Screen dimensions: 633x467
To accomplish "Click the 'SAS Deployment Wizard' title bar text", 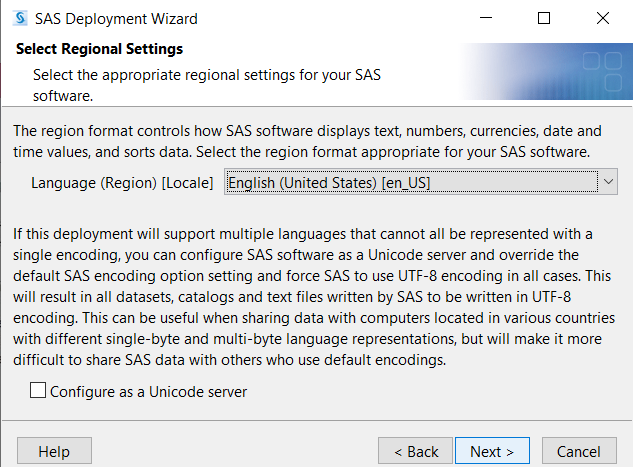I will tap(116, 19).
